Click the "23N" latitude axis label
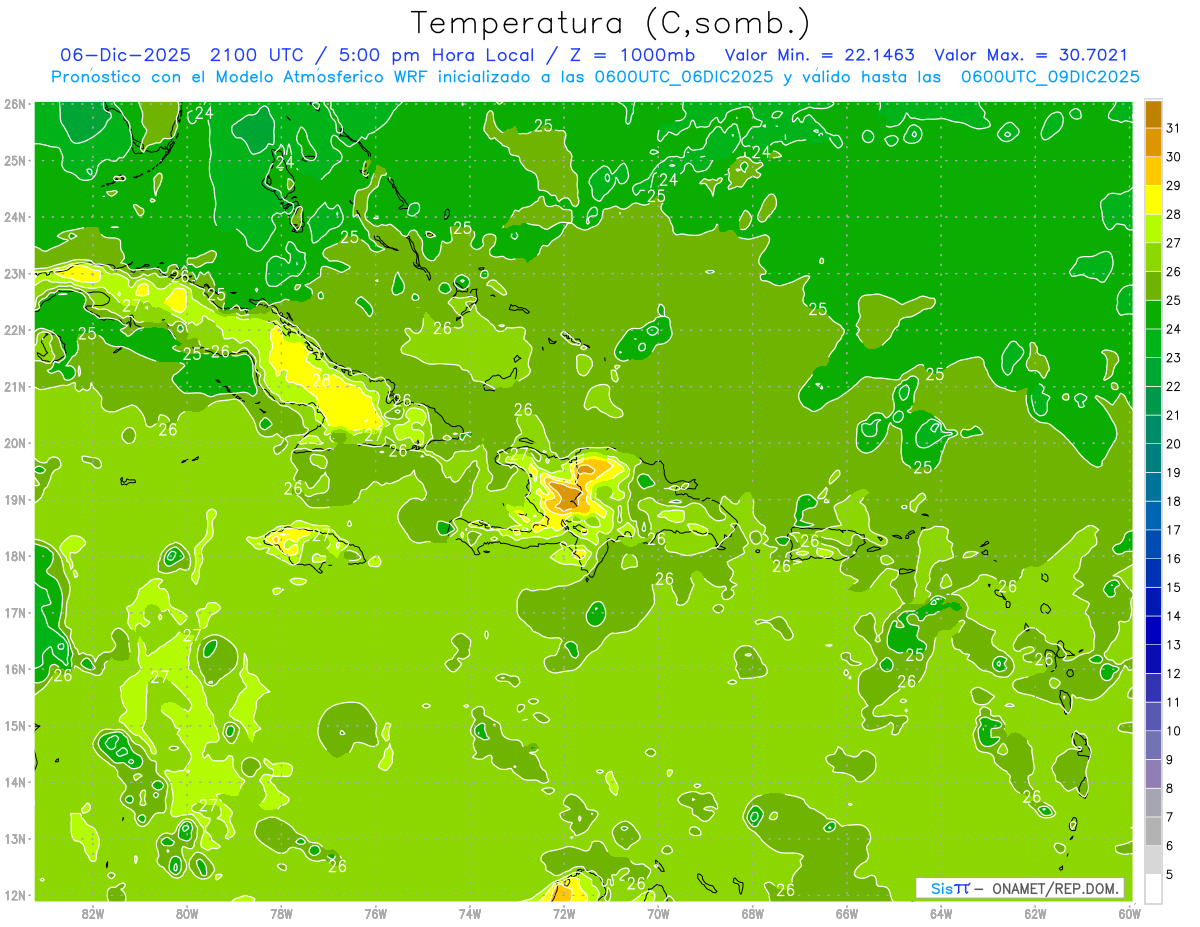This screenshot has width=1200, height=927. point(14,273)
